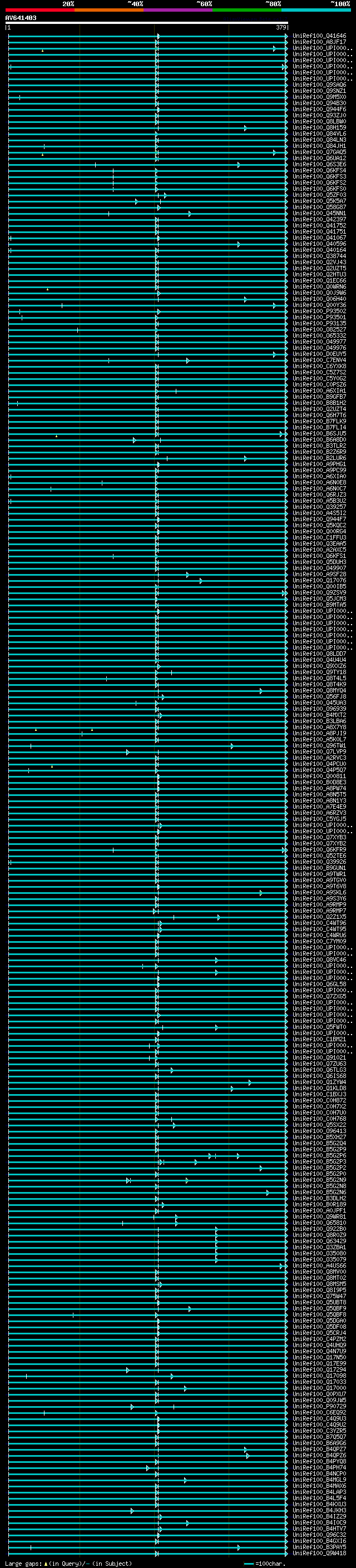Click the white query sequence bar
Screen dimensions: 356x1568
click(147, 23)
